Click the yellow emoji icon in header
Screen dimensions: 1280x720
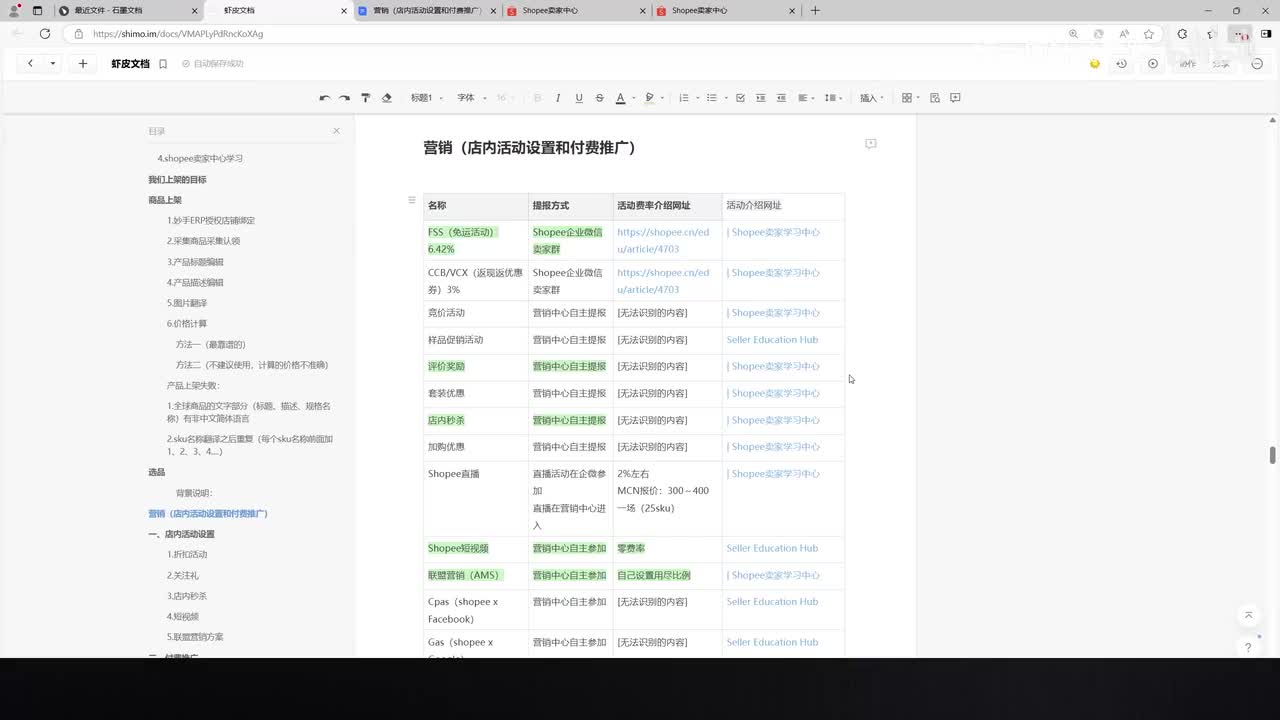point(1095,64)
